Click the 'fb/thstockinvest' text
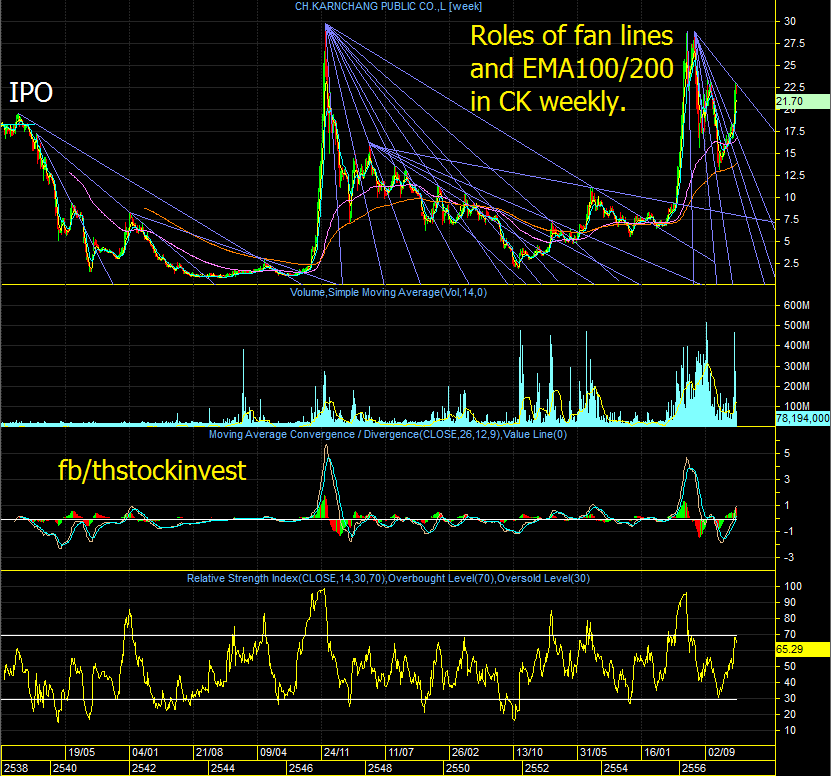 [x=152, y=471]
